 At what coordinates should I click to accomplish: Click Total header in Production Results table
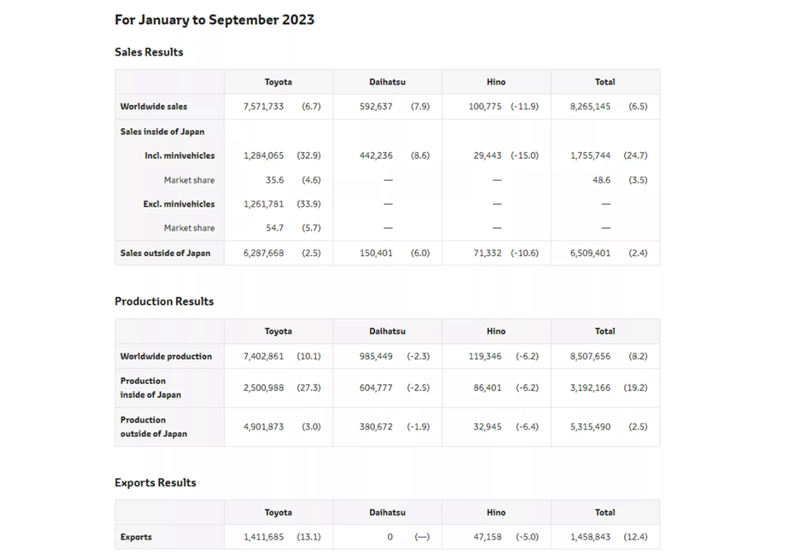(605, 332)
